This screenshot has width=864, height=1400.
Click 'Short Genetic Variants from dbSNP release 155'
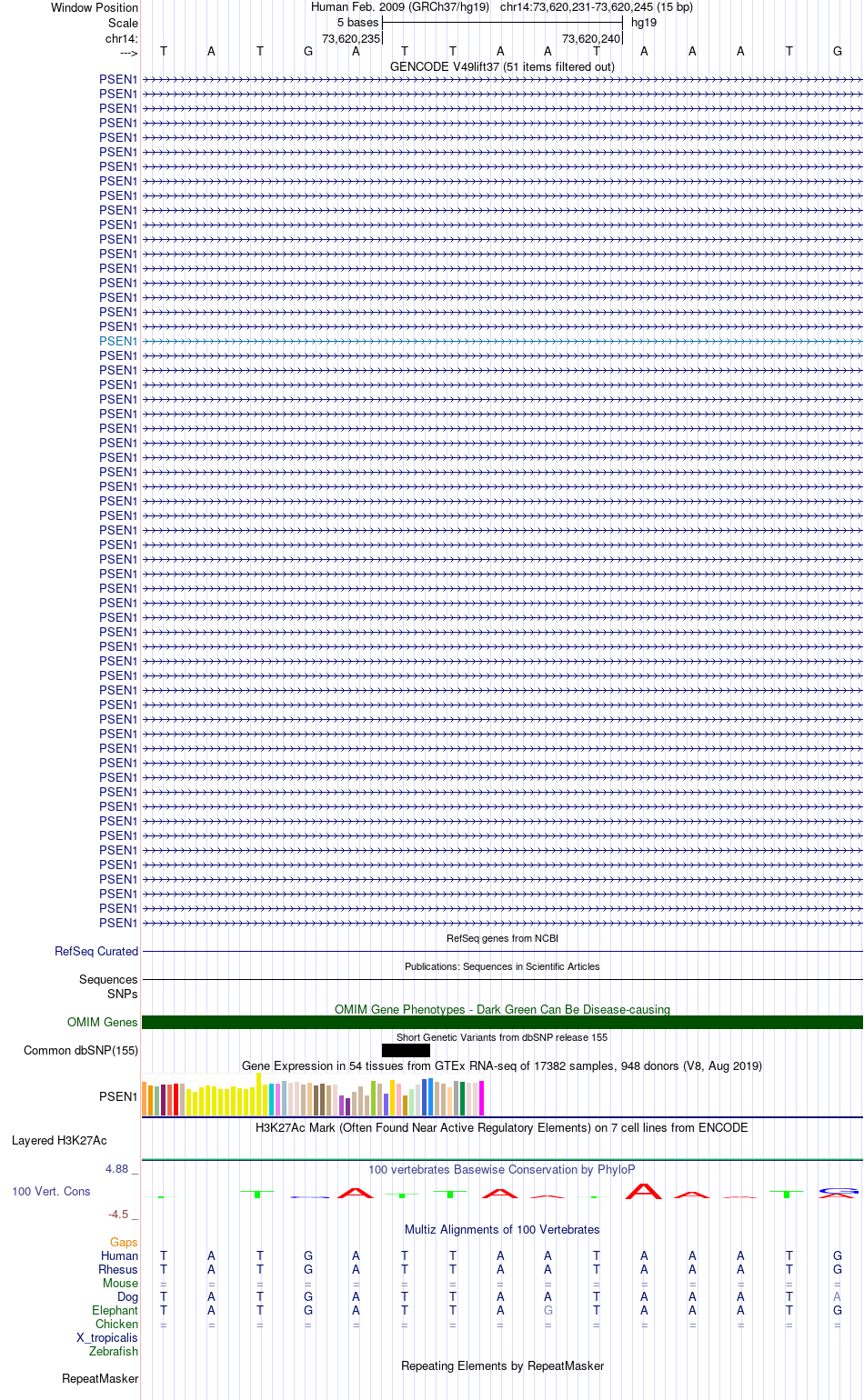[502, 1037]
